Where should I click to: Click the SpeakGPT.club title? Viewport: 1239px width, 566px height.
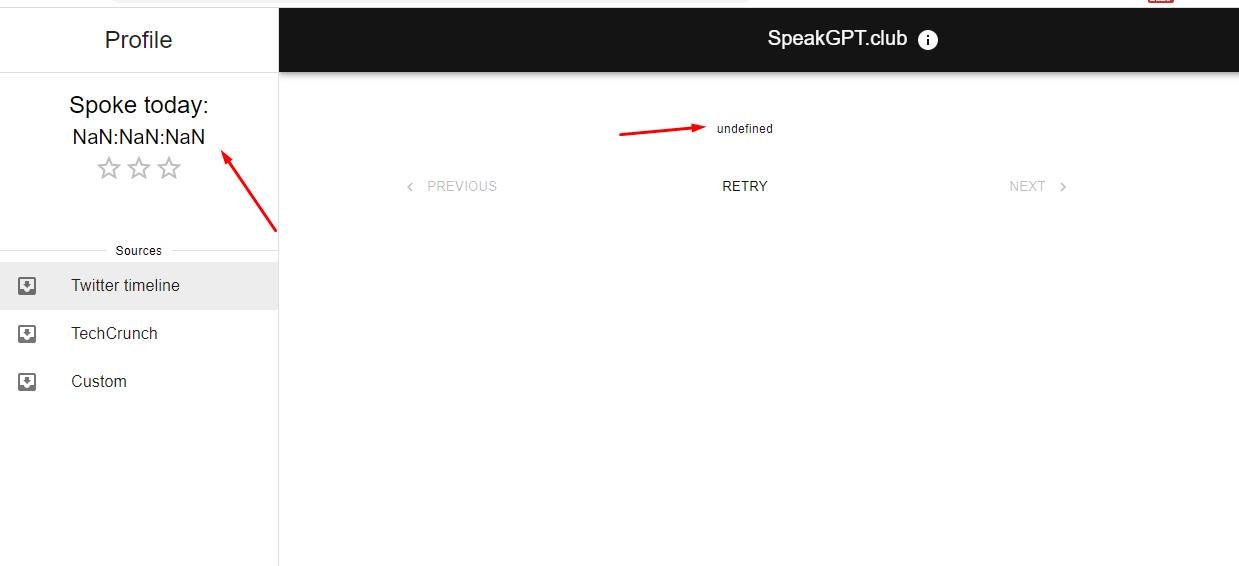coord(837,39)
